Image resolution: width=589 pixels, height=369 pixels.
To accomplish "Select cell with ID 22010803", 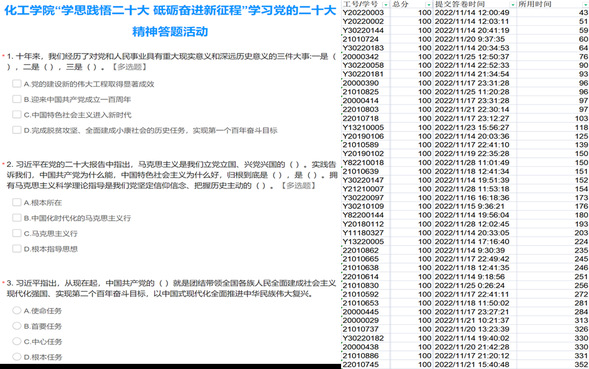I will tap(365, 109).
